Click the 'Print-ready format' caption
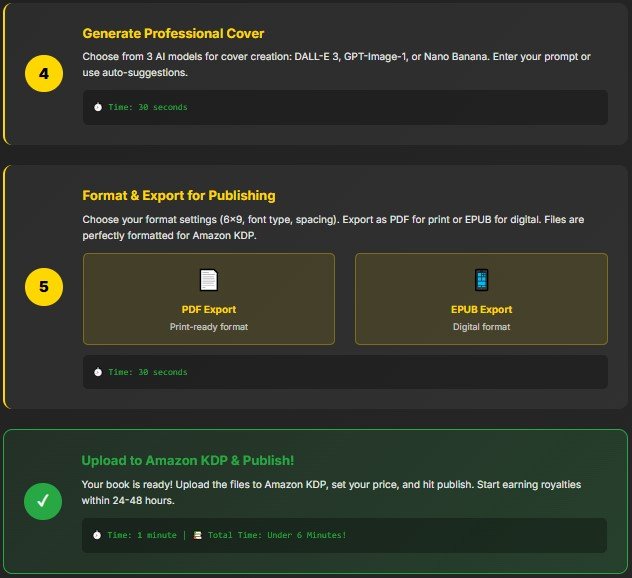This screenshot has height=578, width=632. tap(208, 327)
